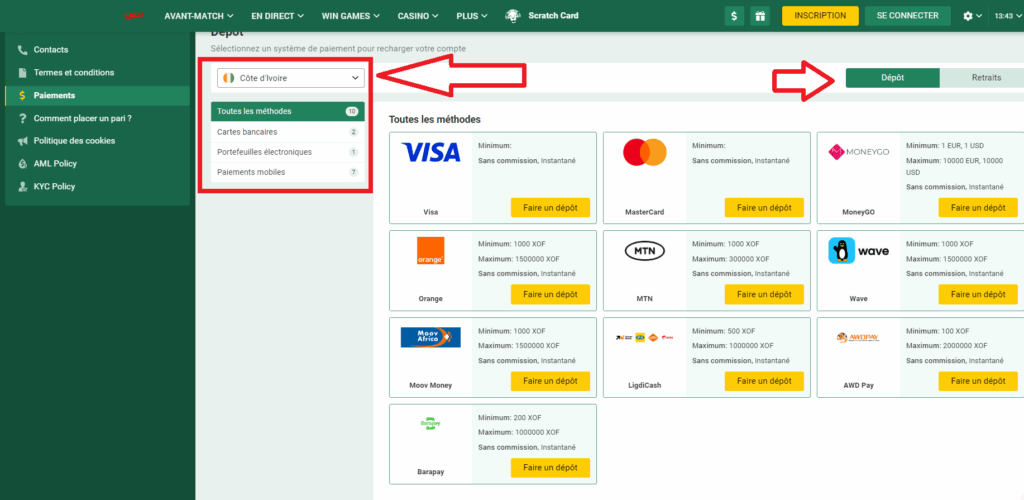Click the AWD Pay logo
1024x500 pixels.
click(x=859, y=337)
